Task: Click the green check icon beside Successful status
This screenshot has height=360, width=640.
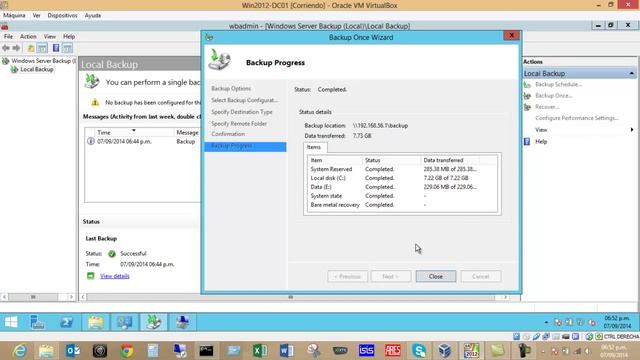Action: click(112, 254)
